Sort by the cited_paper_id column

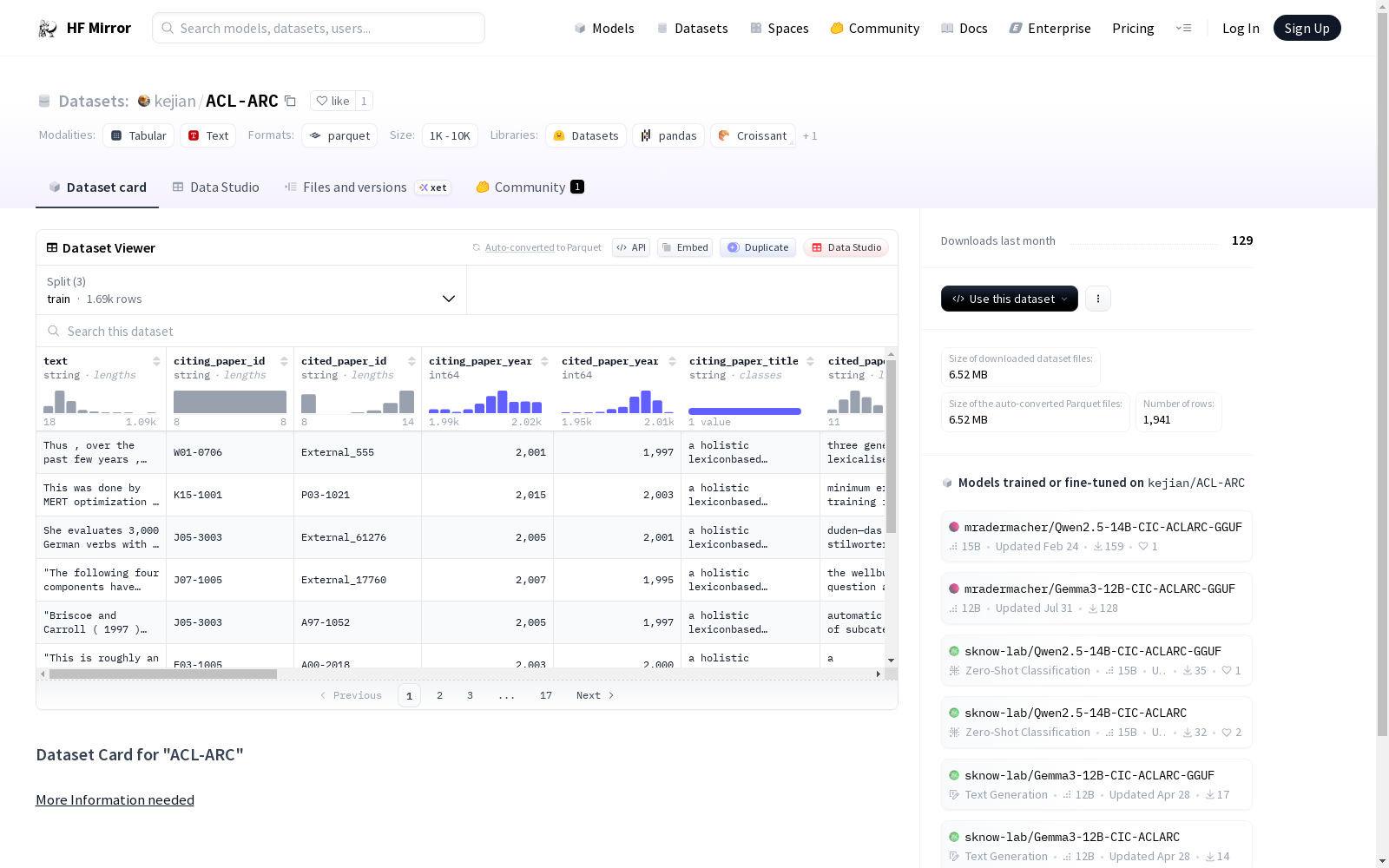point(411,361)
